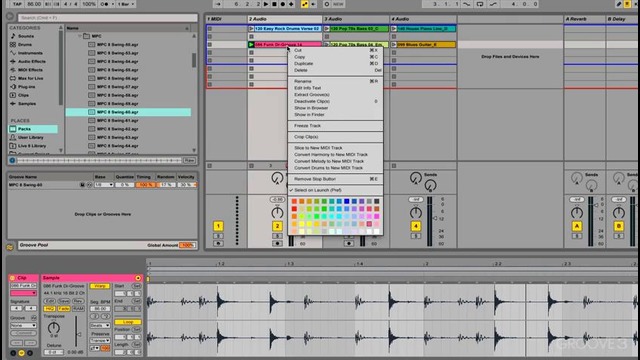Toggle the Groove Pool wave icon
Screen dimensions: 640x360
(10, 247)
